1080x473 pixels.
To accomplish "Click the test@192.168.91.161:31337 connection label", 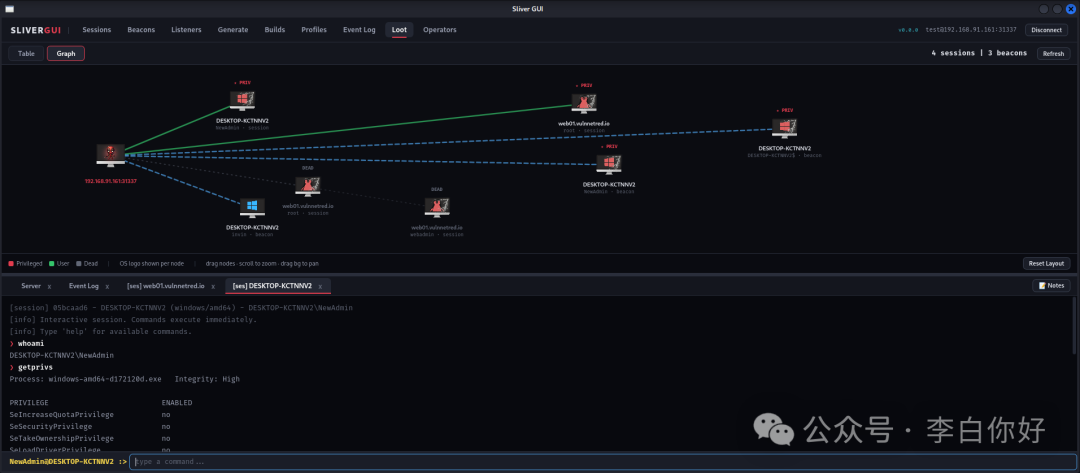I will [970, 30].
